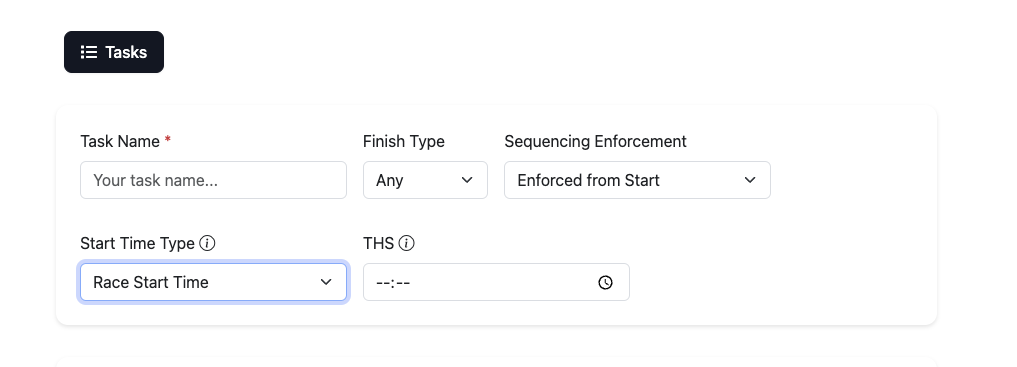Click inside the THS time input field
This screenshot has height=367, width=1017.
[496, 282]
